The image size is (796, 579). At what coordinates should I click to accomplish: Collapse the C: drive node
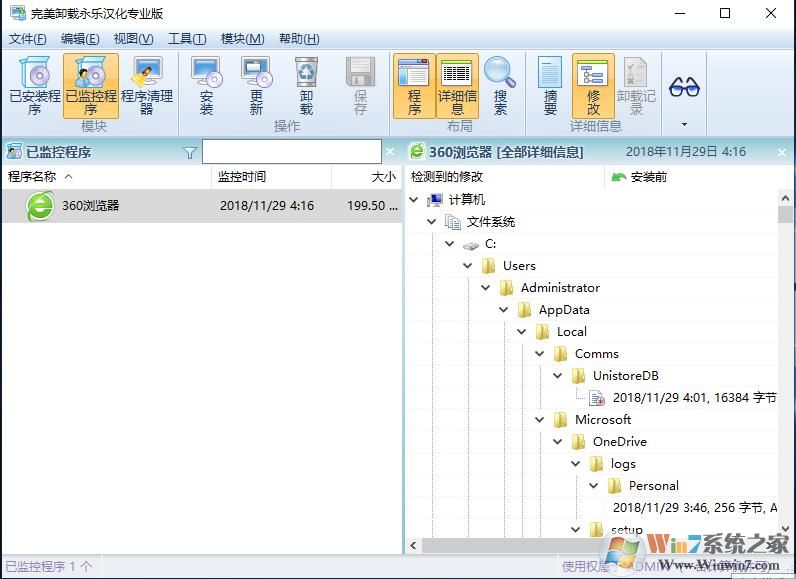(449, 244)
